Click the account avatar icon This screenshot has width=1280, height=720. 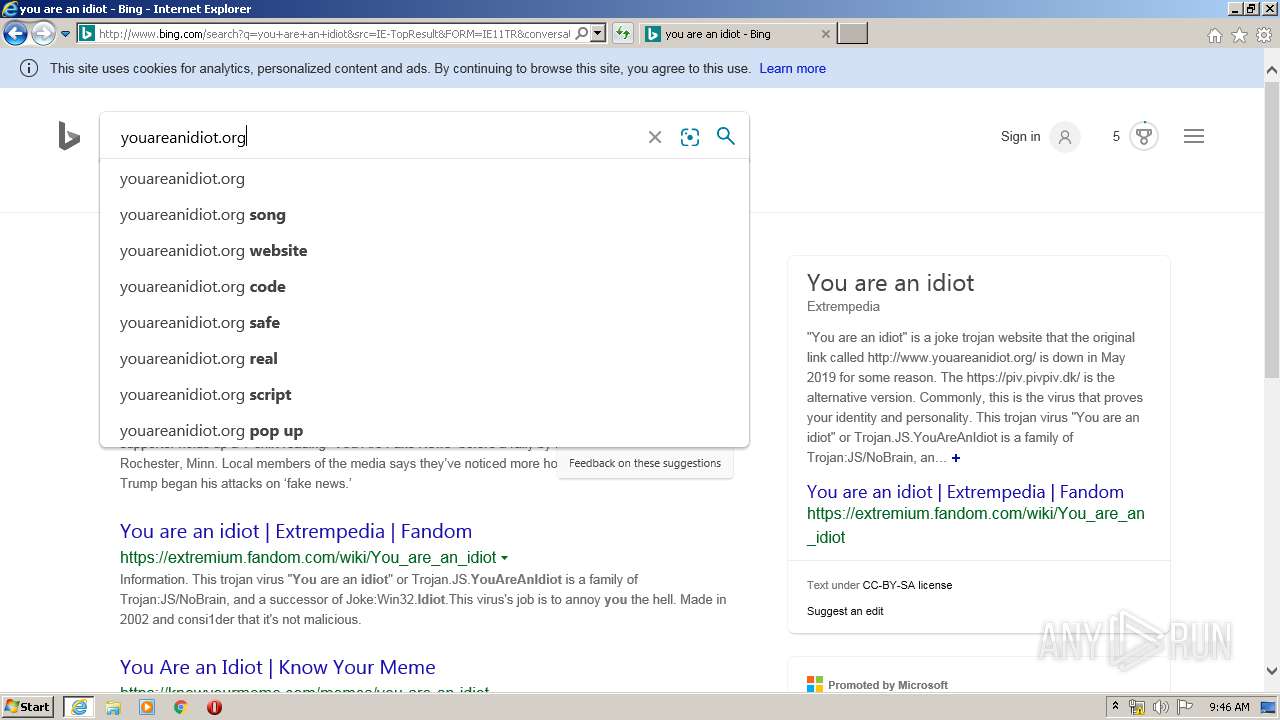(x=1065, y=137)
